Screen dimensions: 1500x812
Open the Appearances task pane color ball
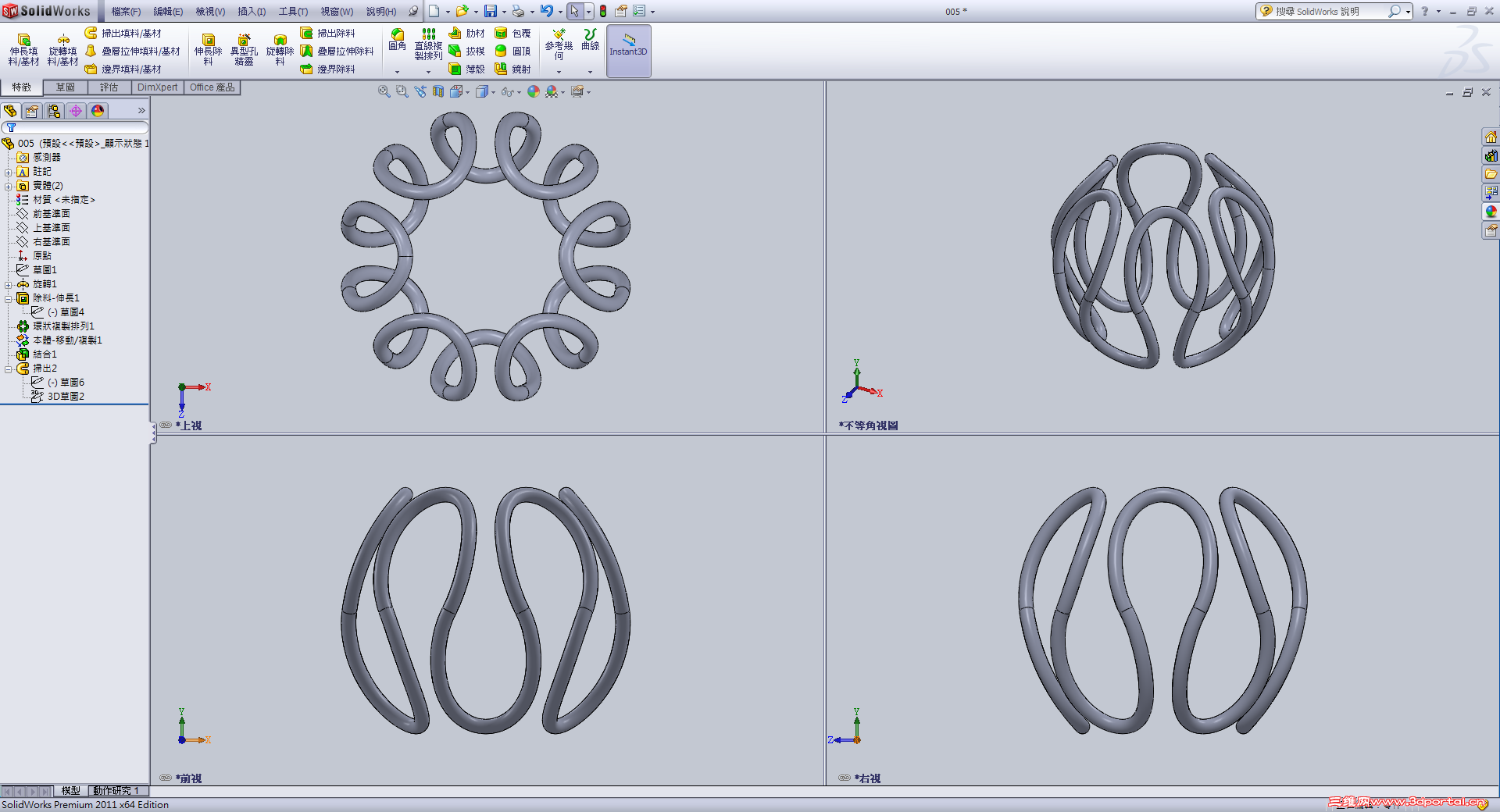1491,212
